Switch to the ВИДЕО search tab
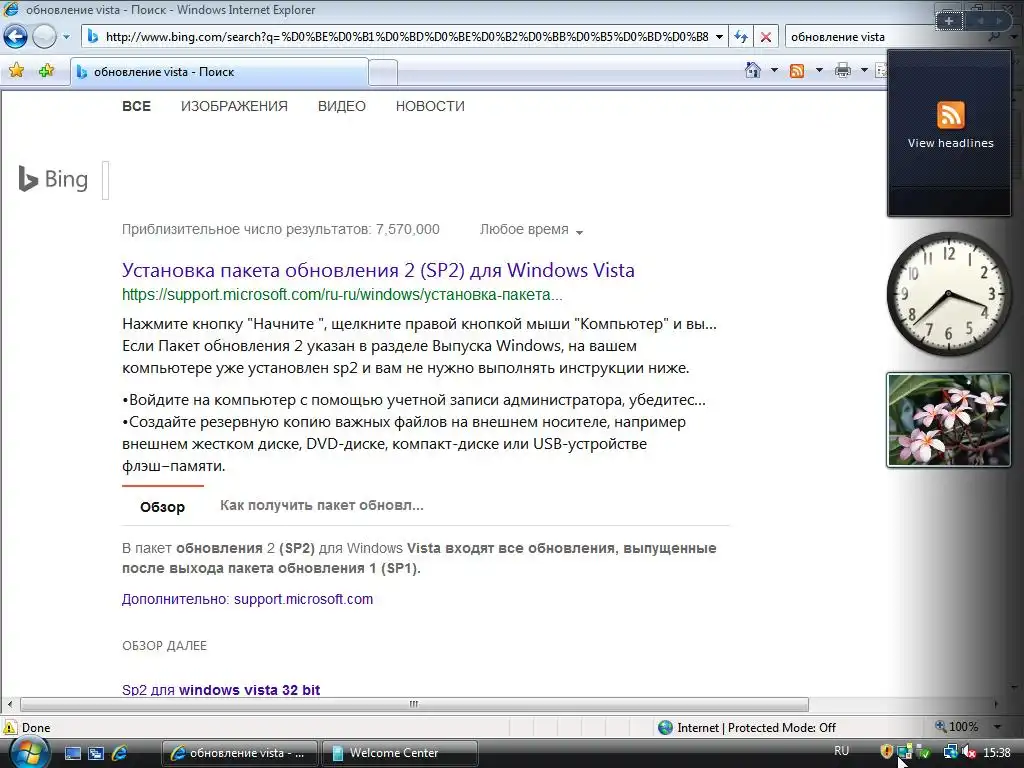Viewport: 1024px width, 768px height. [342, 106]
